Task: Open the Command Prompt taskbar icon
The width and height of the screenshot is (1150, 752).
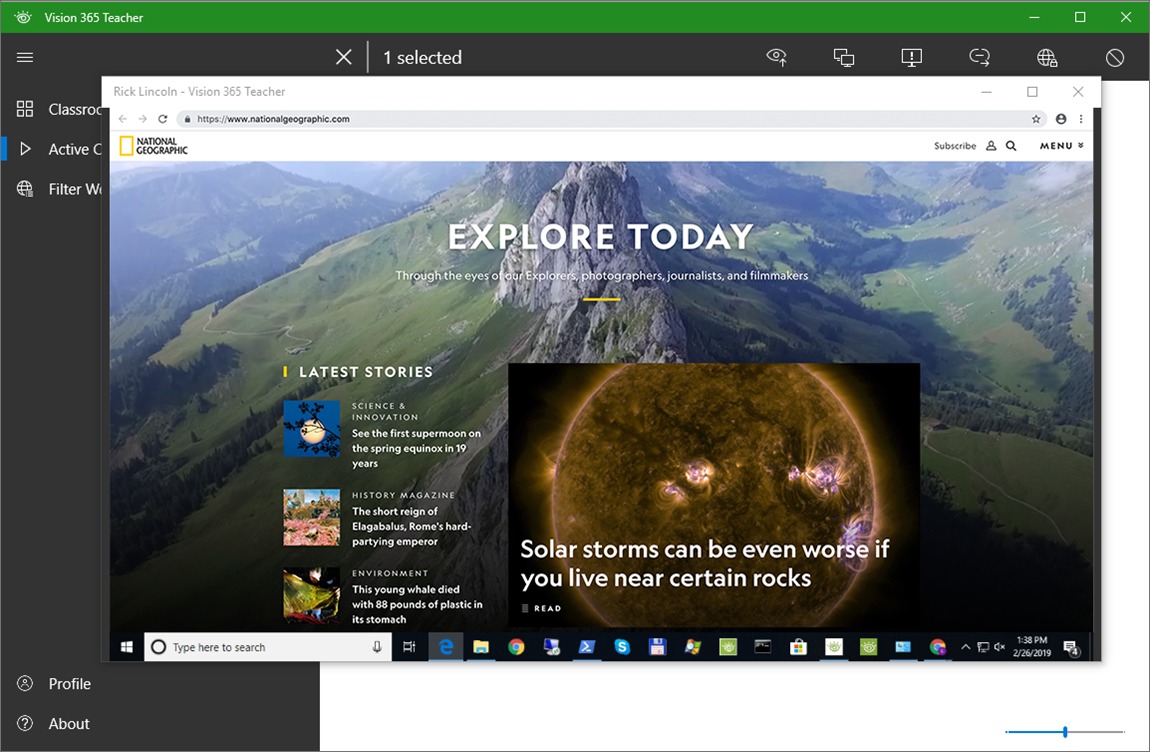Action: tap(763, 647)
